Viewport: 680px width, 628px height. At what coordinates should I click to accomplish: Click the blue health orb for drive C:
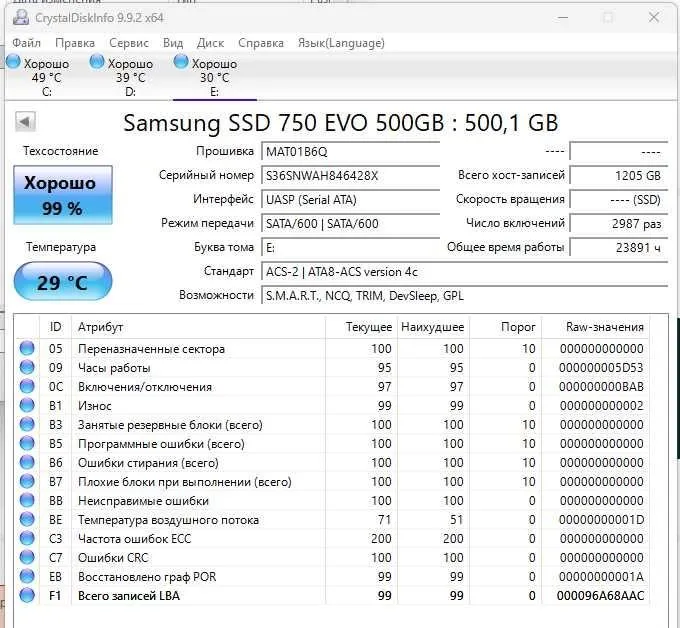click(13, 62)
